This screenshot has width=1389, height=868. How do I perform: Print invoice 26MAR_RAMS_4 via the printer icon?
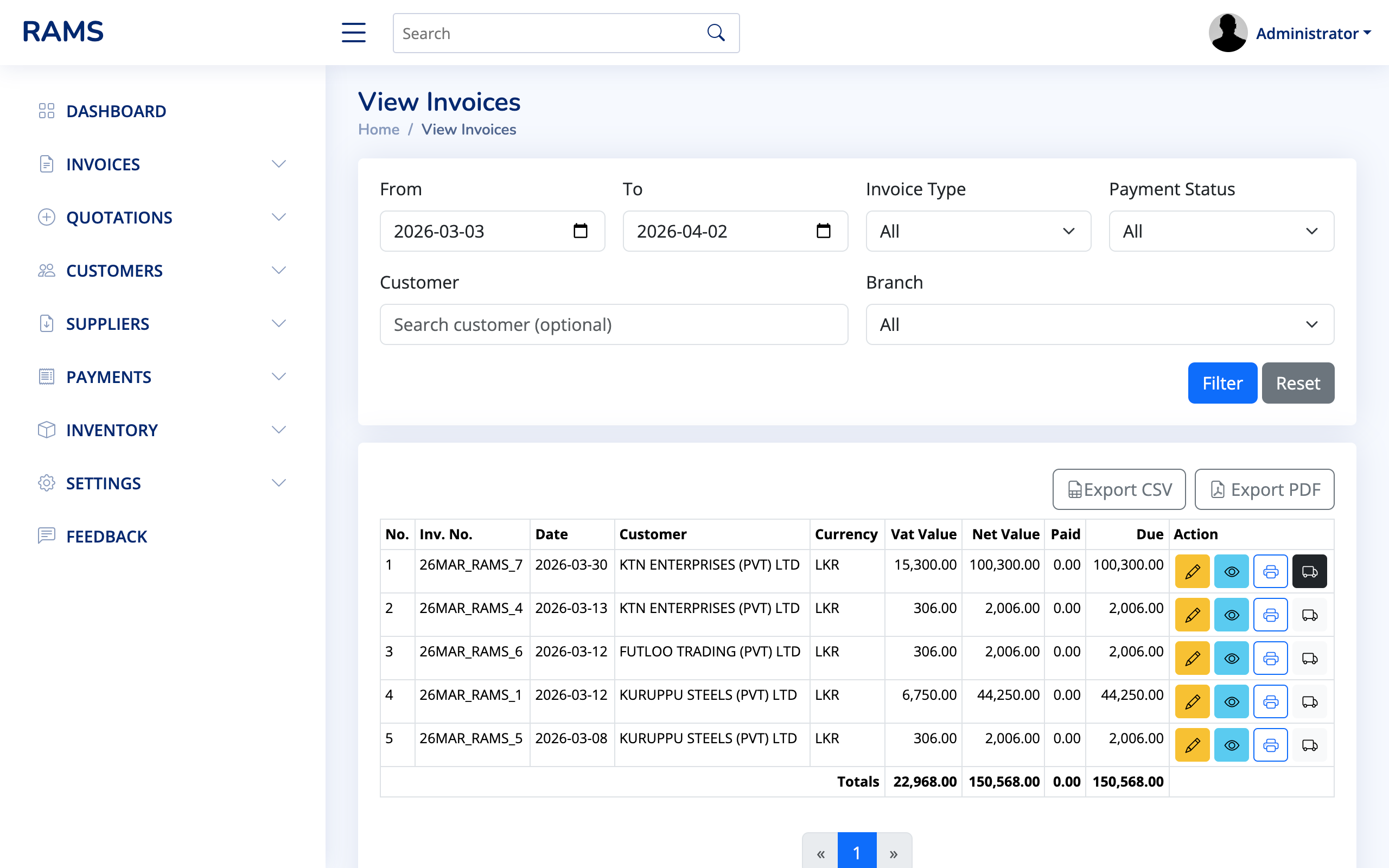[1270, 614]
